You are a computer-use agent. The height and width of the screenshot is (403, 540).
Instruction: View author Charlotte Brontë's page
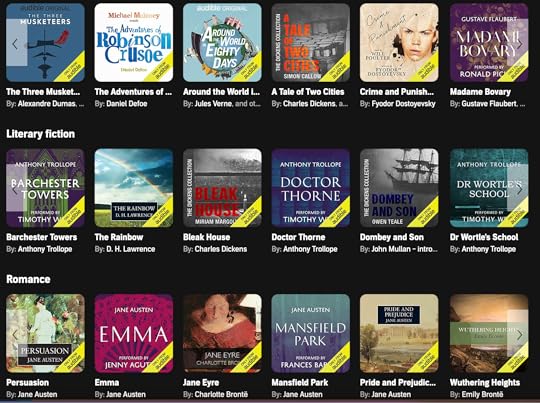[221, 394]
